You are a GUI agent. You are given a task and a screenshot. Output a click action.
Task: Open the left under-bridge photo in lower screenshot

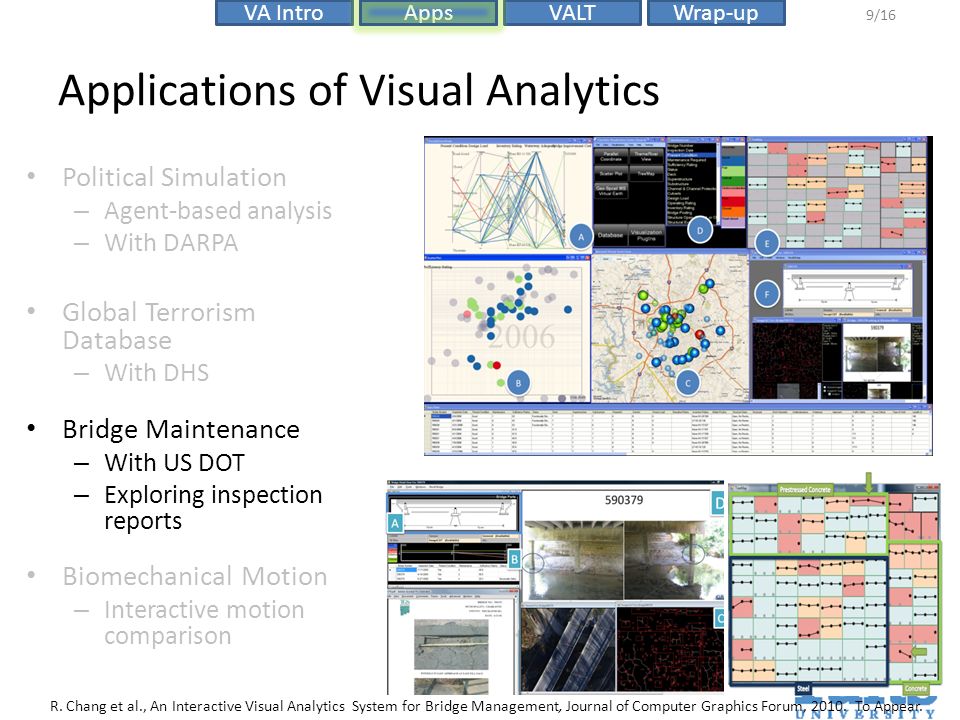[x=573, y=560]
